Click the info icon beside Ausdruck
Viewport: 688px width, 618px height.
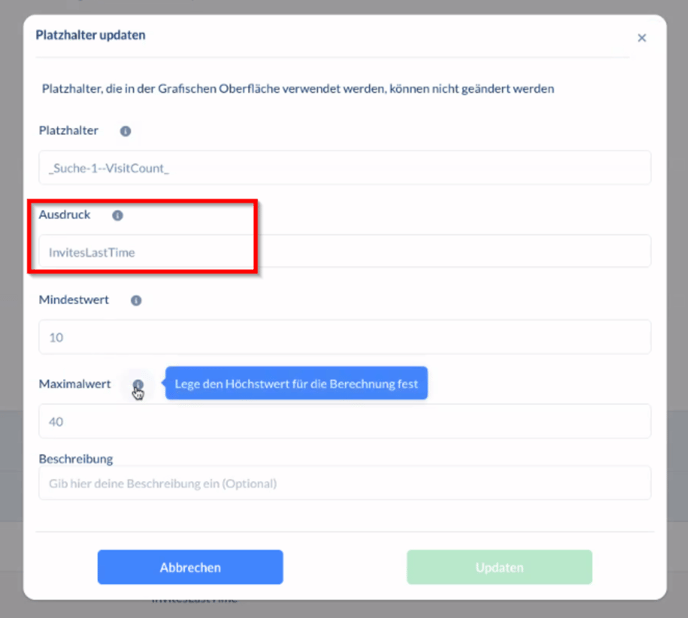[x=117, y=215]
